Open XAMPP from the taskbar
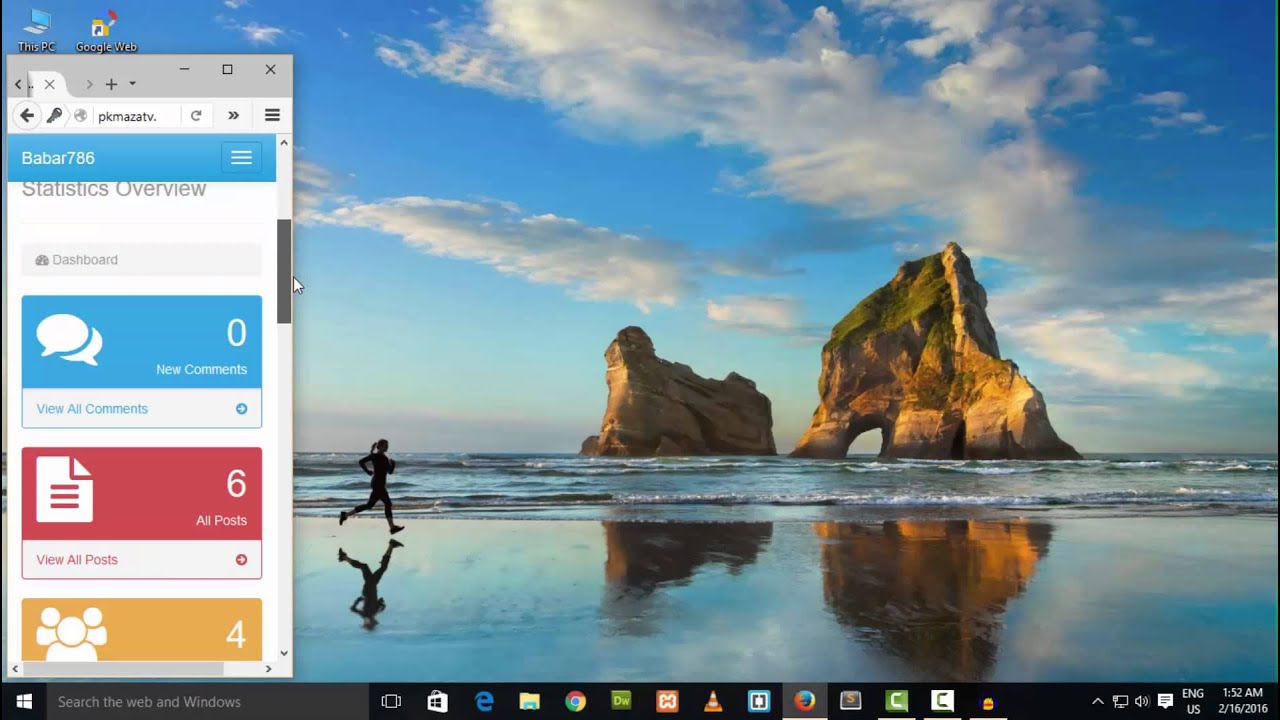 pyautogui.click(x=667, y=702)
